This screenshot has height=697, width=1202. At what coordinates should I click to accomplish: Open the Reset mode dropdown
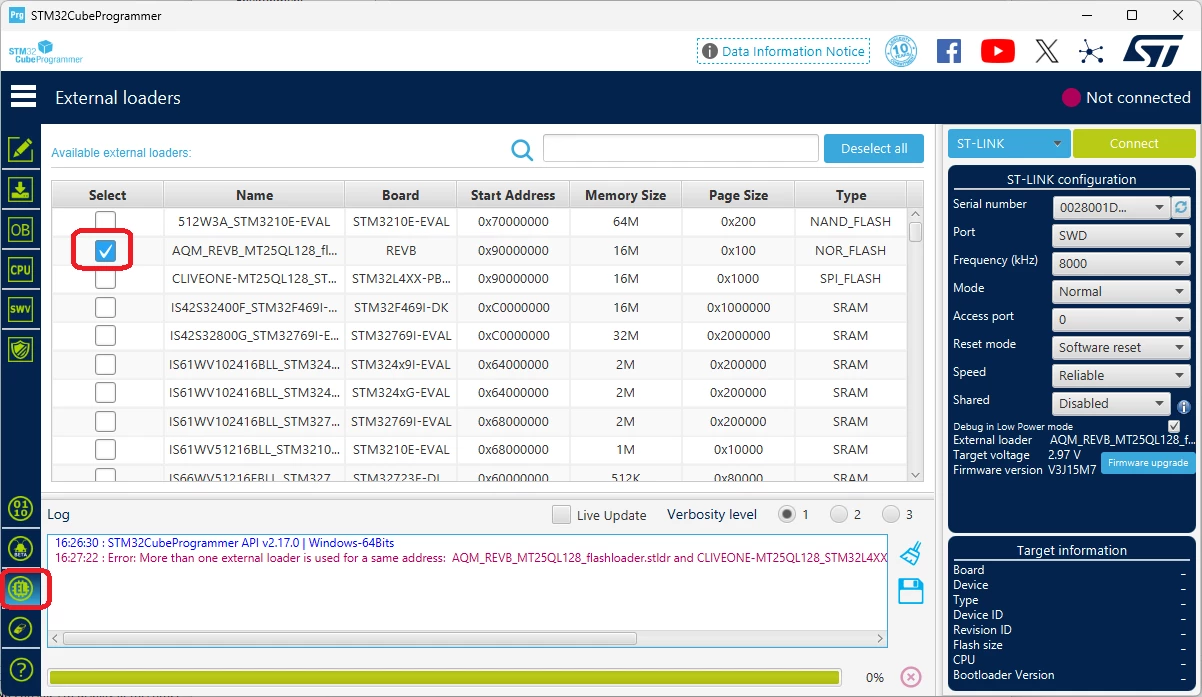pyautogui.click(x=1121, y=348)
